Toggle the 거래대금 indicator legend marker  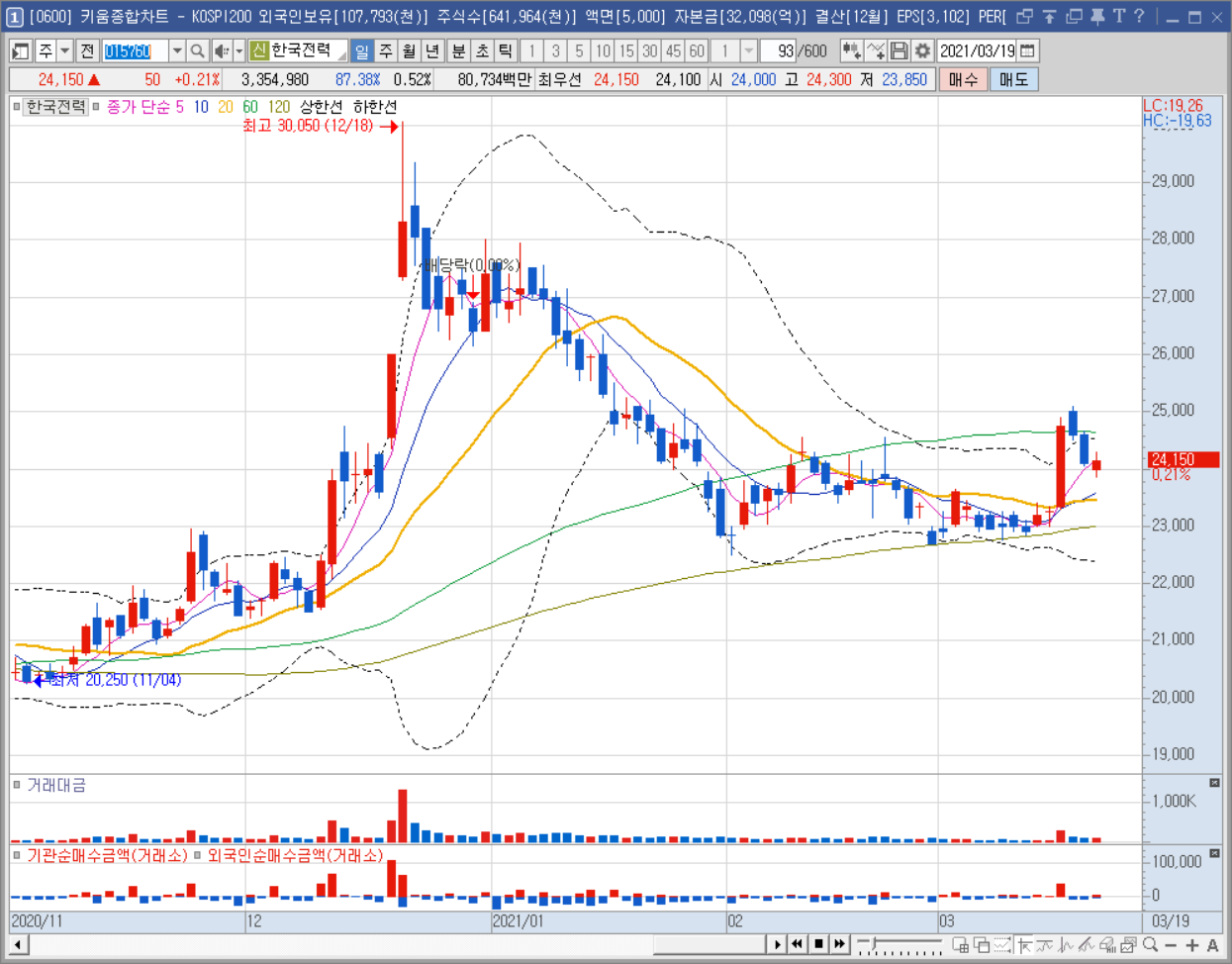17,785
